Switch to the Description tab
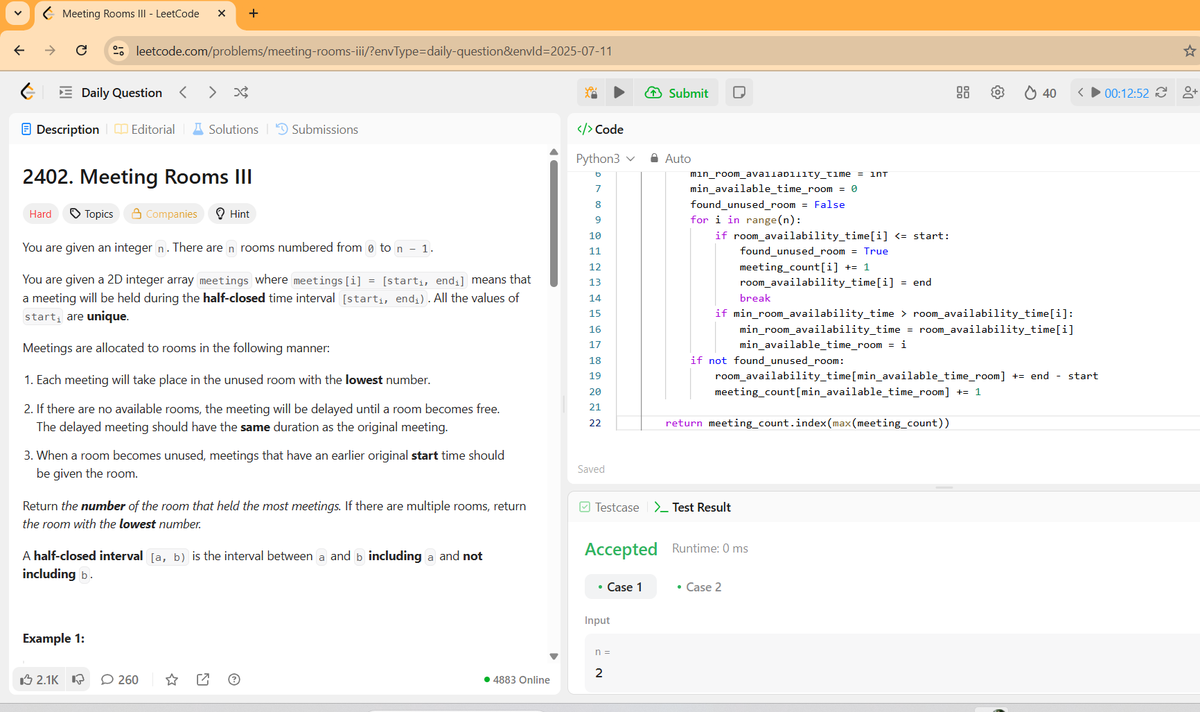This screenshot has height=712, width=1200. [60, 129]
